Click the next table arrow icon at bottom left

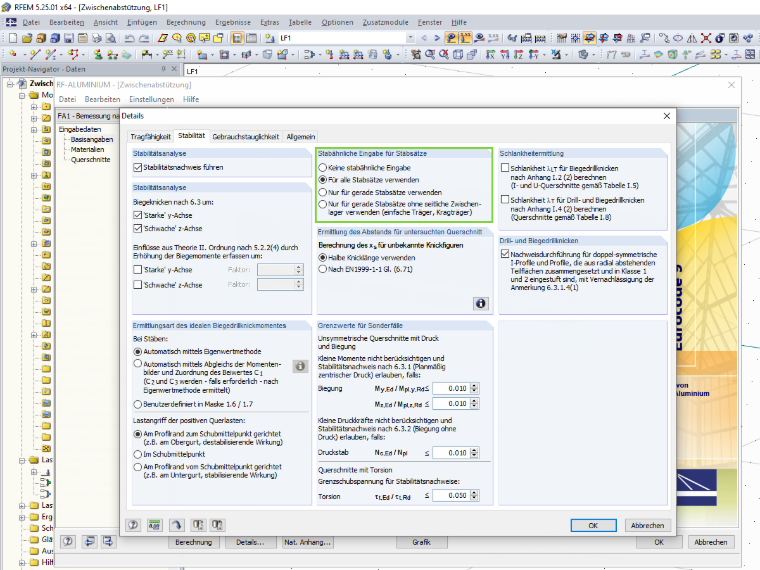point(108,542)
